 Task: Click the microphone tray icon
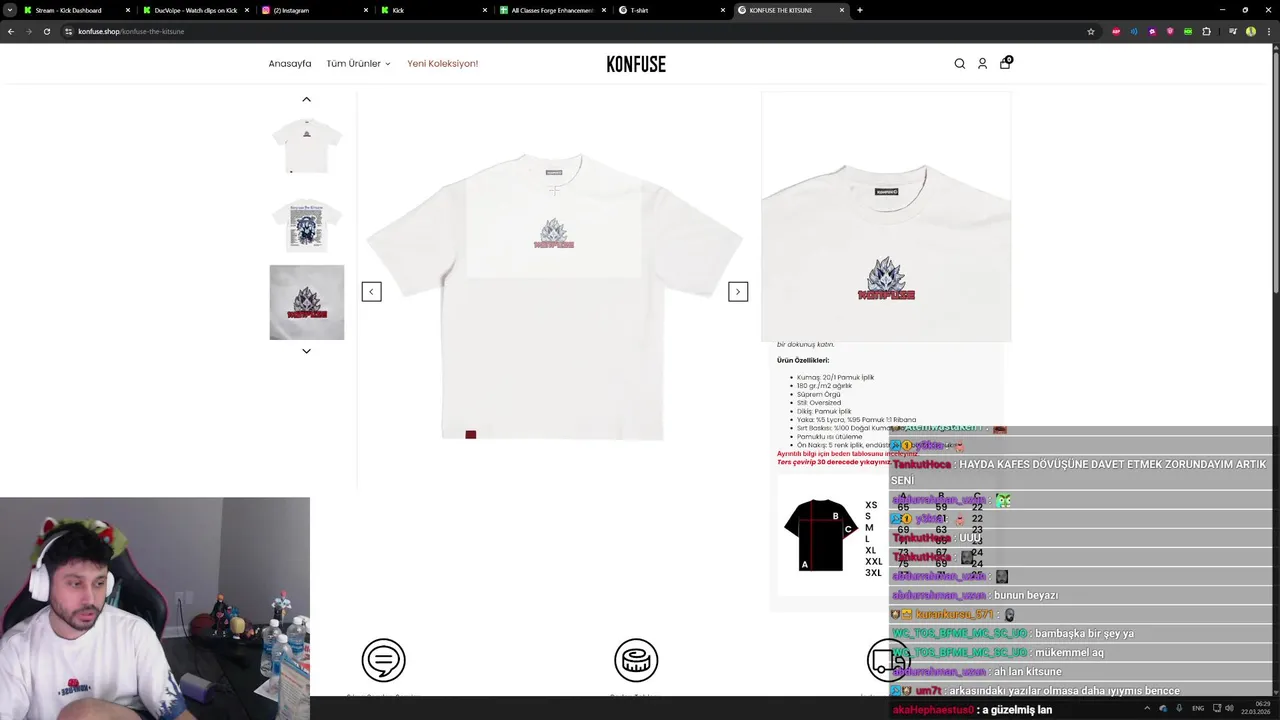pos(1179,708)
